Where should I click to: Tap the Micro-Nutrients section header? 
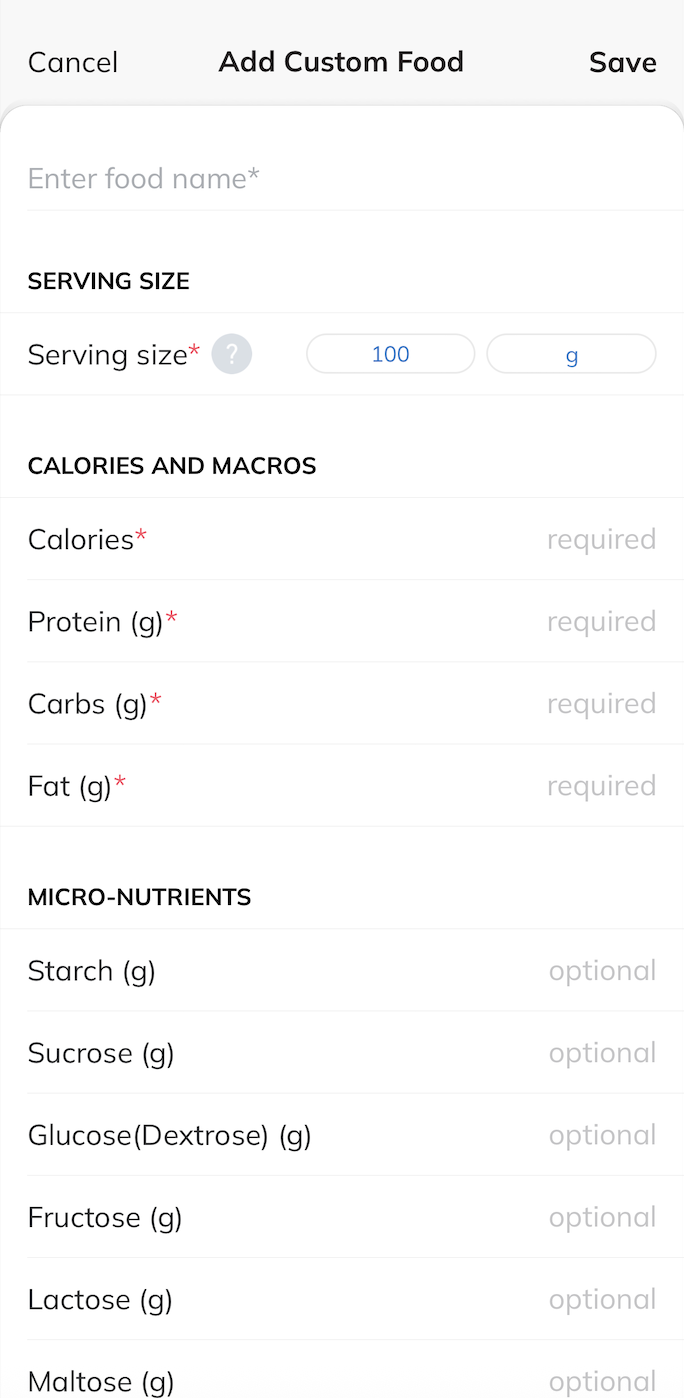(x=139, y=897)
